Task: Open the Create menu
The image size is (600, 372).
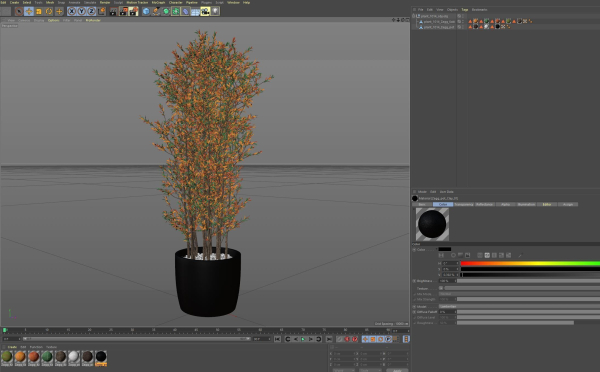Action: 14,3
